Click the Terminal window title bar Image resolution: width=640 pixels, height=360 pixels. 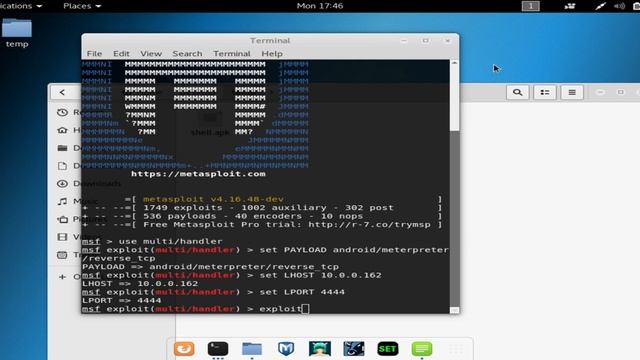(x=270, y=41)
